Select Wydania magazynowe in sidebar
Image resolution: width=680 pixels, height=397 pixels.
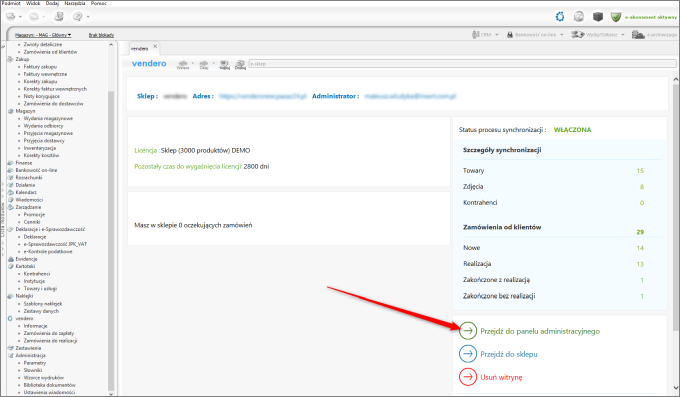pyautogui.click(x=48, y=118)
